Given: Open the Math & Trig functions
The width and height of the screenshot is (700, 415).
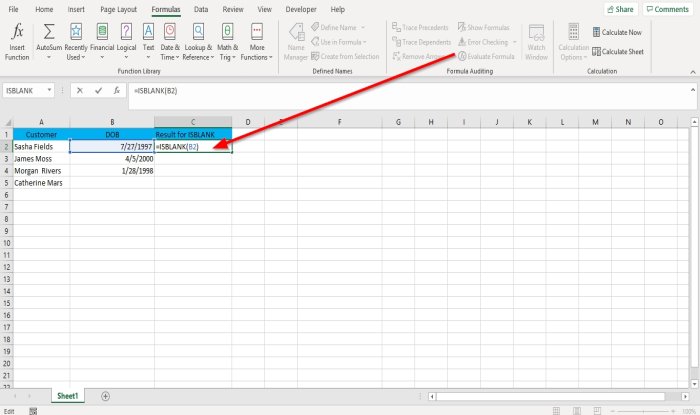Looking at the screenshot, I should [x=228, y=42].
